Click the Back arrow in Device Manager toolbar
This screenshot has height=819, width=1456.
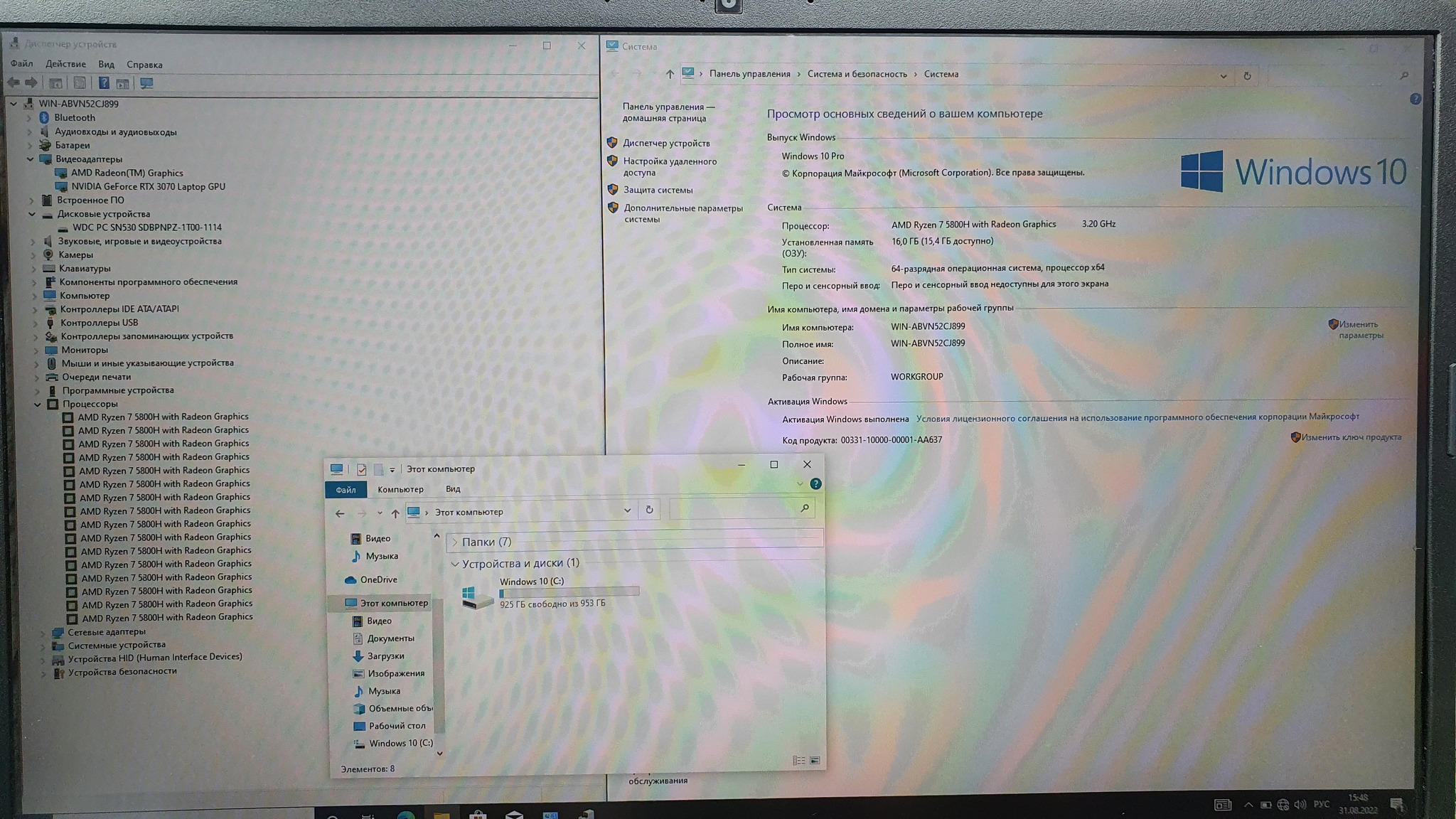coord(14,83)
